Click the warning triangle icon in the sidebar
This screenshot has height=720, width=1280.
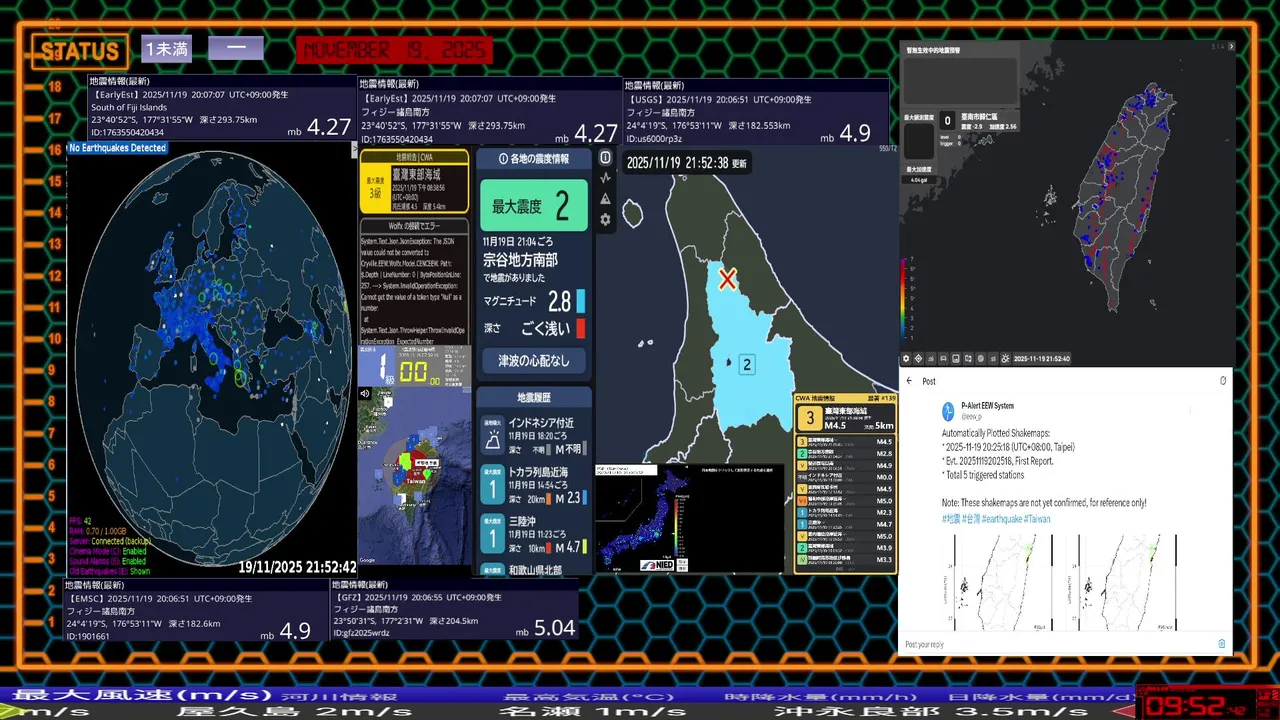point(605,199)
